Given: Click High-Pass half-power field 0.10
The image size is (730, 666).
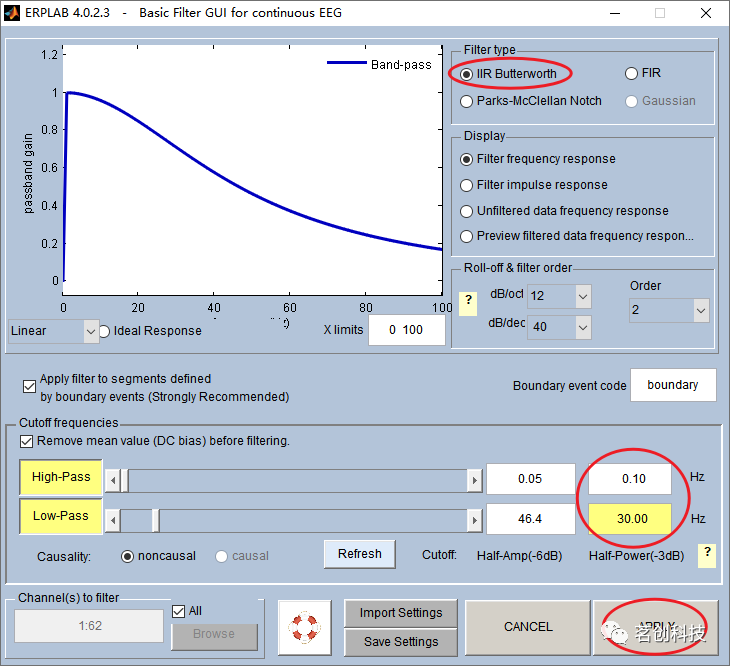Looking at the screenshot, I should (629, 479).
